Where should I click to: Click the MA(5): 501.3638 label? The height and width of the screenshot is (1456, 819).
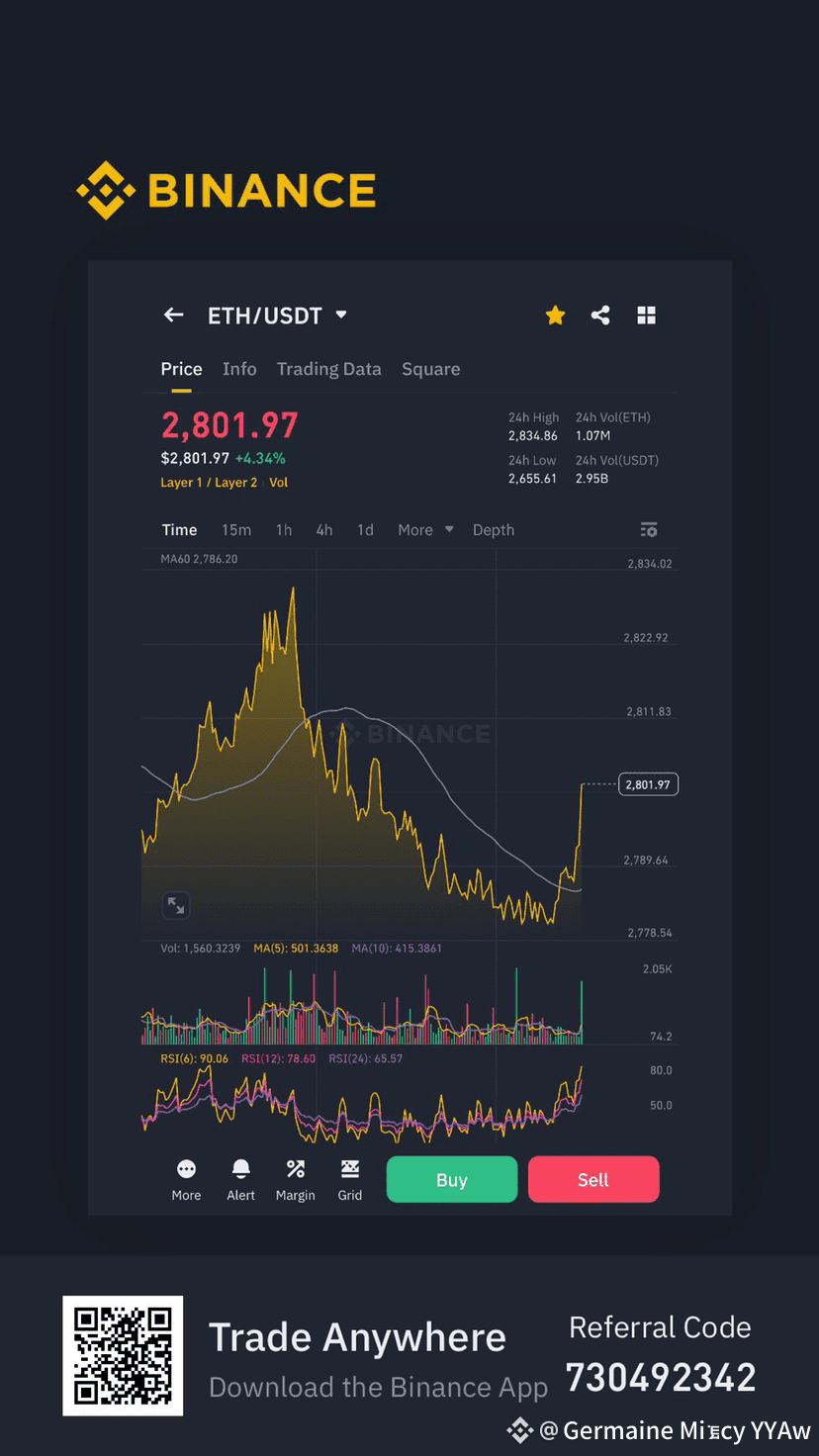(x=296, y=949)
